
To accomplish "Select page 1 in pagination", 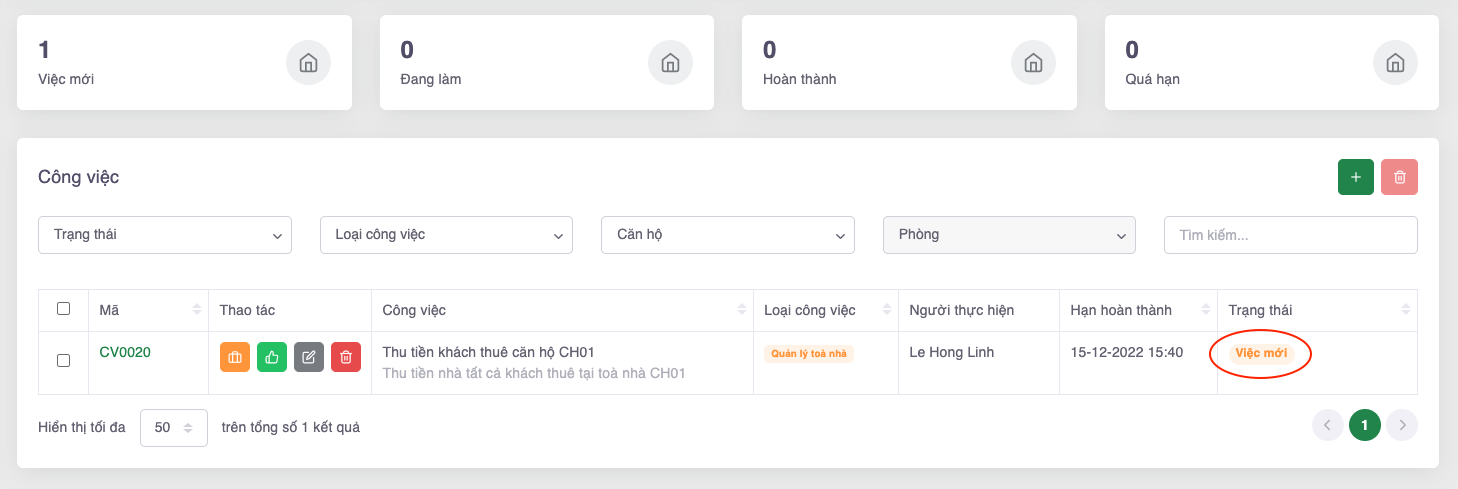I will [x=1364, y=425].
